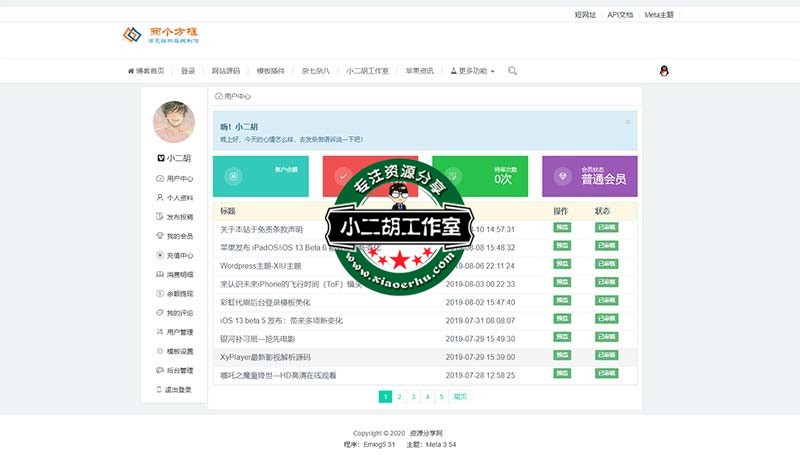Open the 网站源码 nav item
The width and height of the screenshot is (800, 458).
[x=225, y=71]
